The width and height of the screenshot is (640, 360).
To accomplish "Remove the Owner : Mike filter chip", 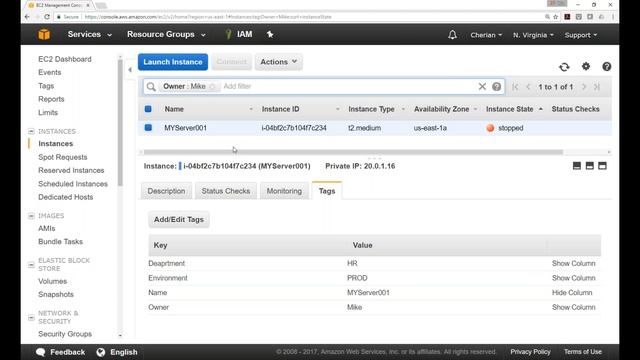I will coord(212,87).
